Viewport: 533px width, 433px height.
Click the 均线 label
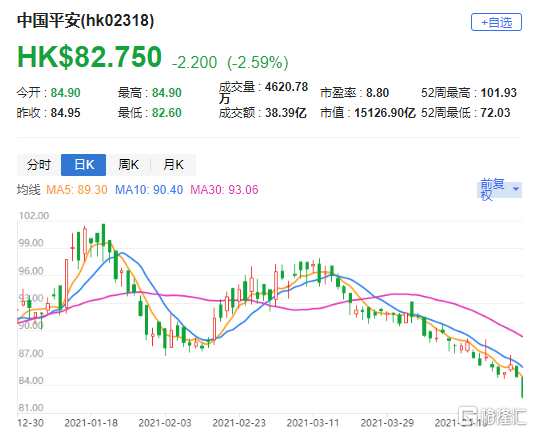[29, 190]
